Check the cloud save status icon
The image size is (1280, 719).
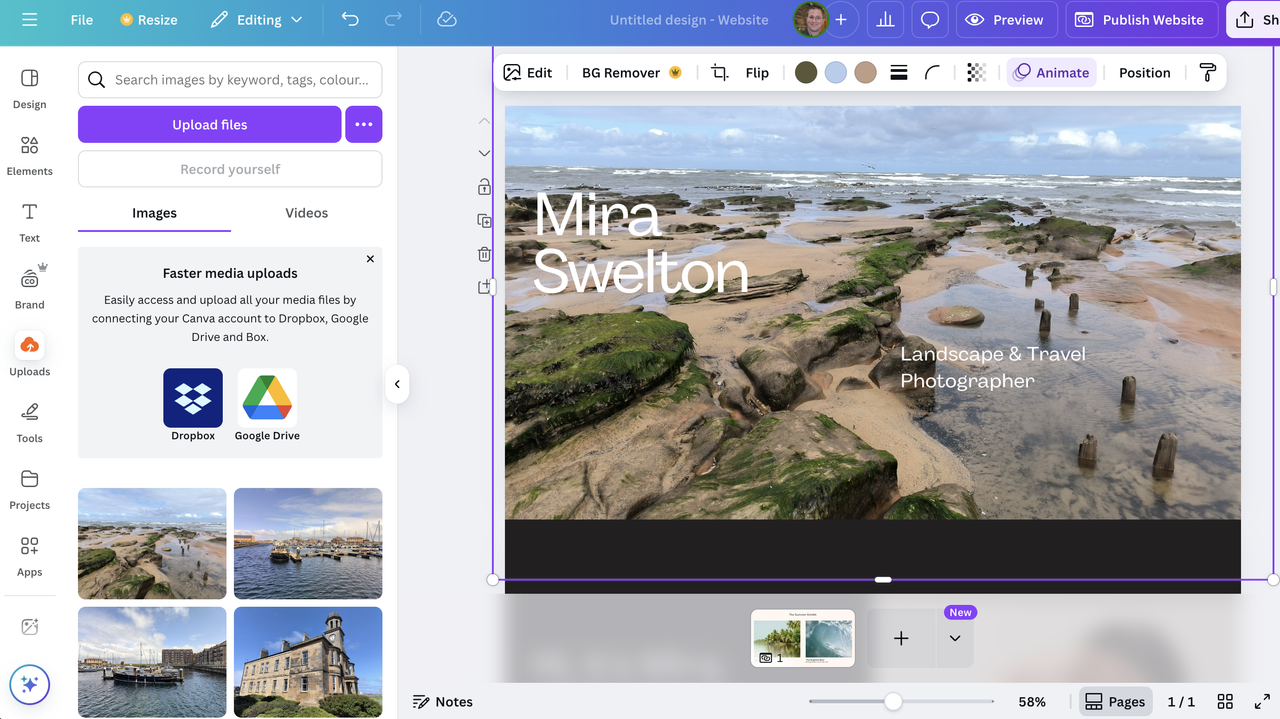pyautogui.click(x=447, y=20)
